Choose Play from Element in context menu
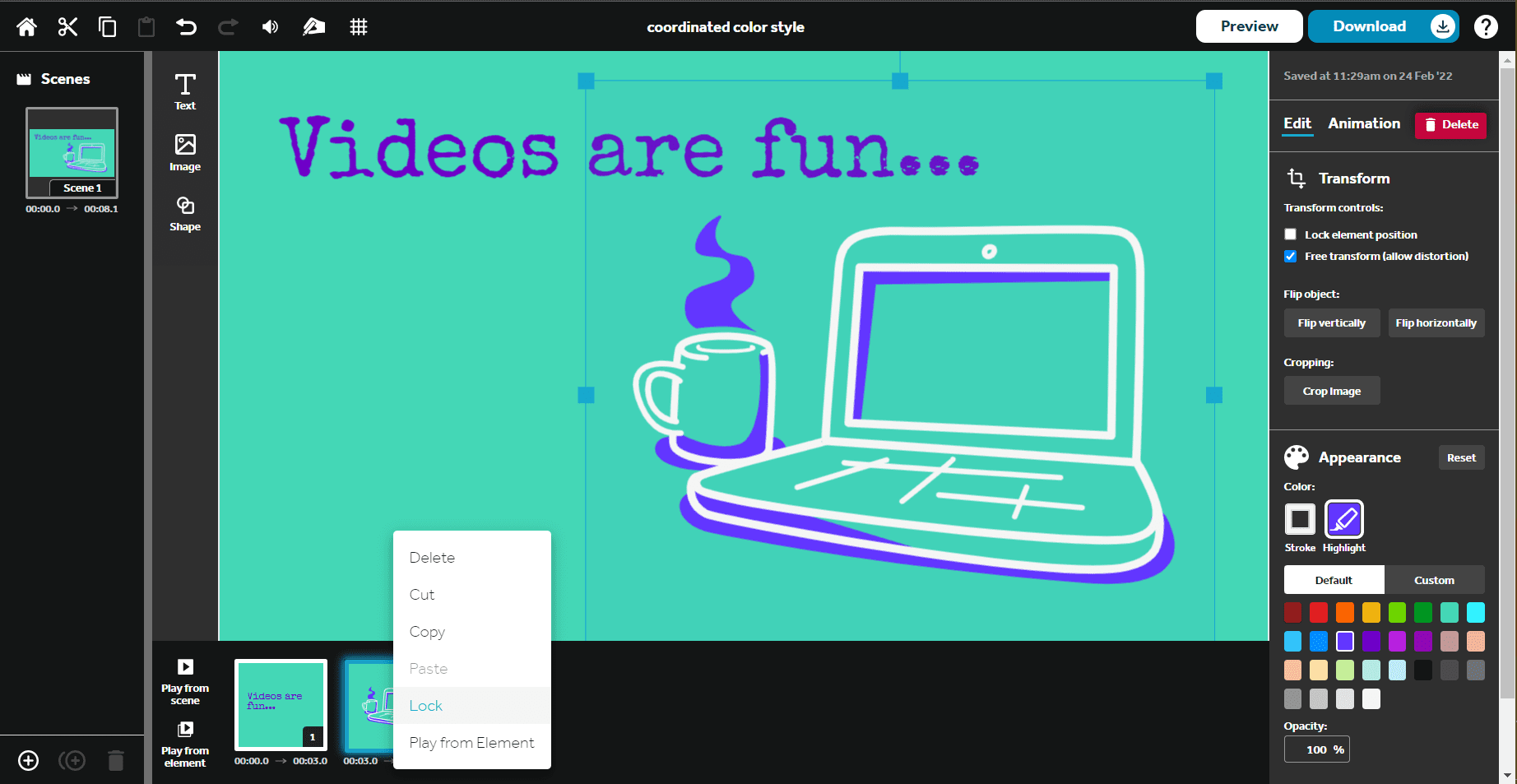The width and height of the screenshot is (1517, 784). 472,743
